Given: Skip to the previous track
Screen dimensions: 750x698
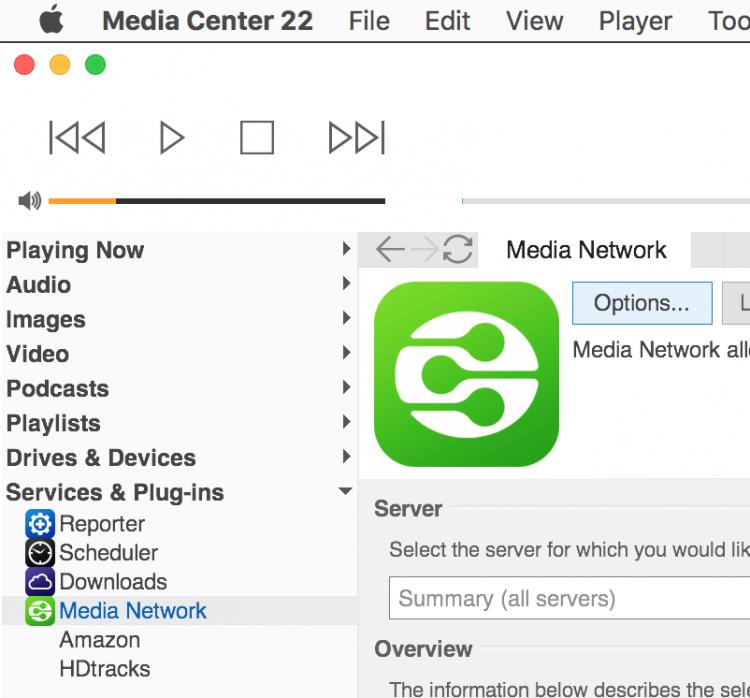Looking at the screenshot, I should pos(77,138).
